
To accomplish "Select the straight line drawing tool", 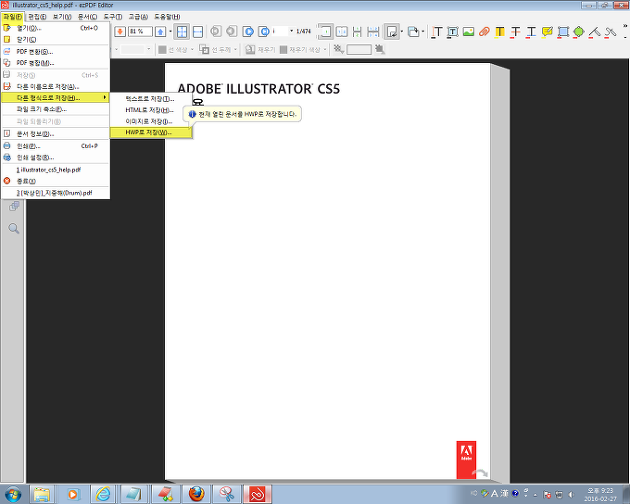I will click(595, 32).
